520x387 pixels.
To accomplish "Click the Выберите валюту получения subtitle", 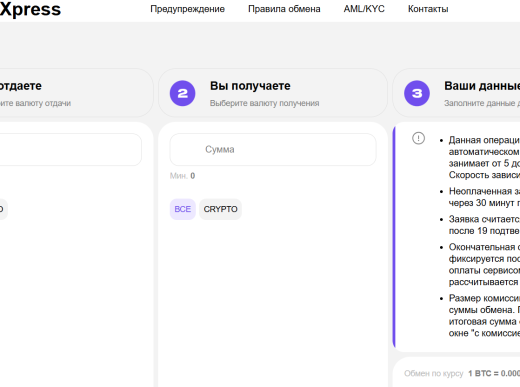I will (264, 103).
